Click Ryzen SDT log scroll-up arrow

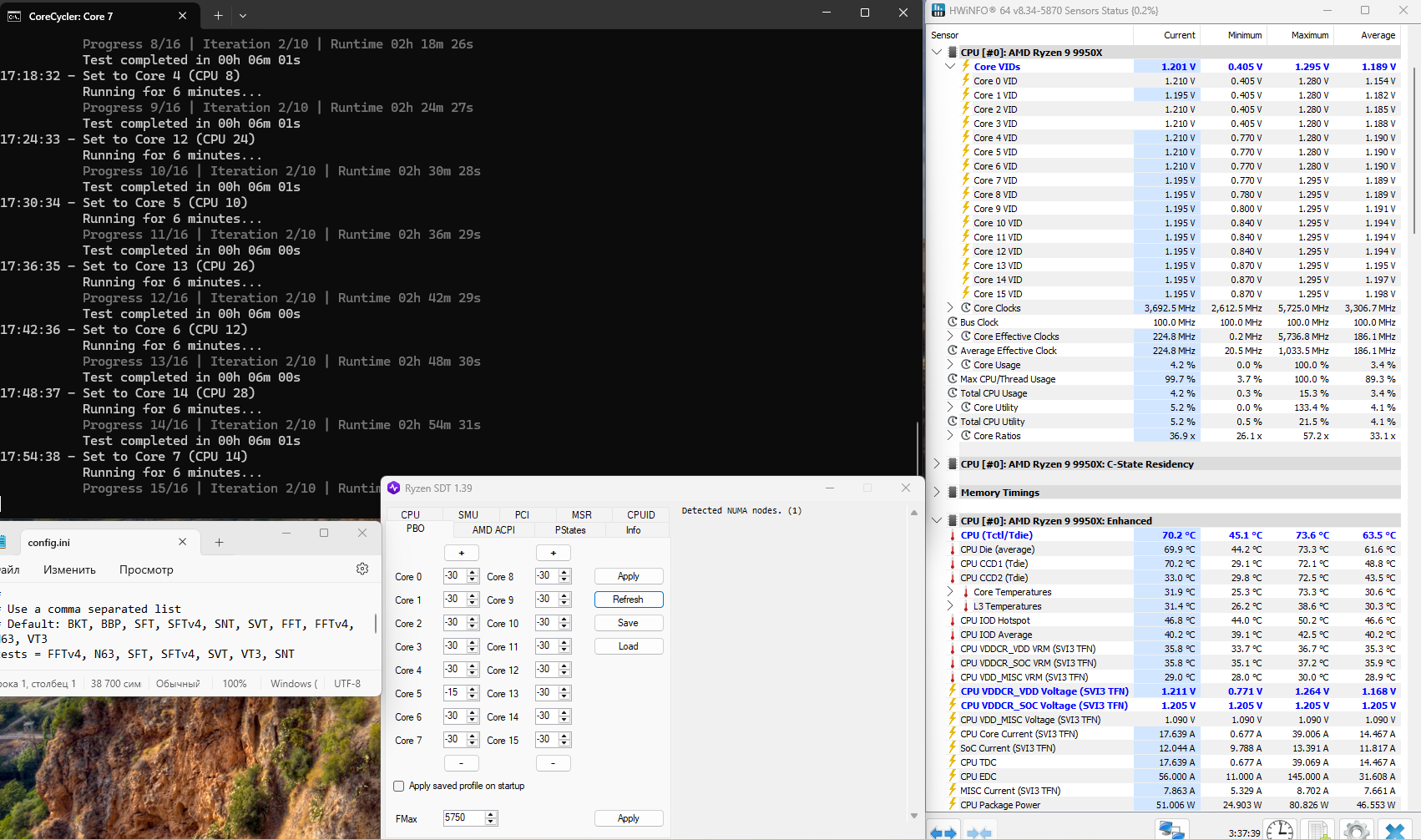[914, 512]
